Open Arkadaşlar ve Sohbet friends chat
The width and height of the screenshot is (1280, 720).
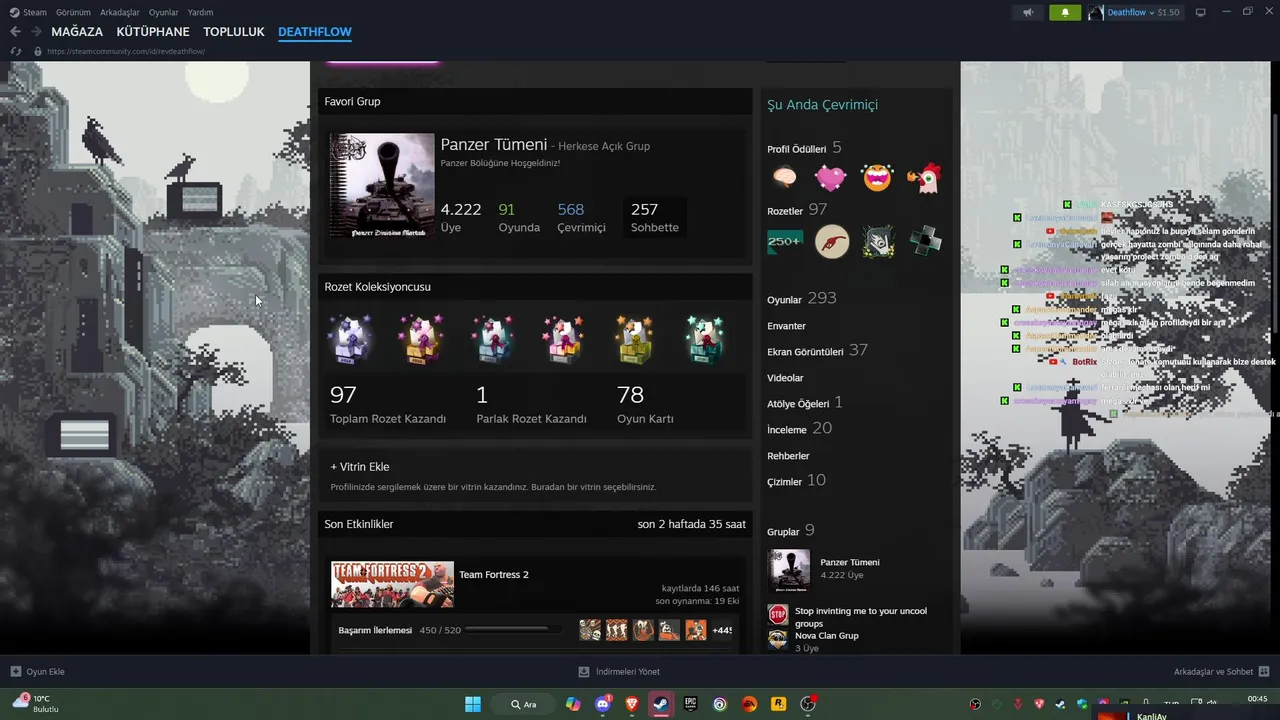click(x=1222, y=672)
